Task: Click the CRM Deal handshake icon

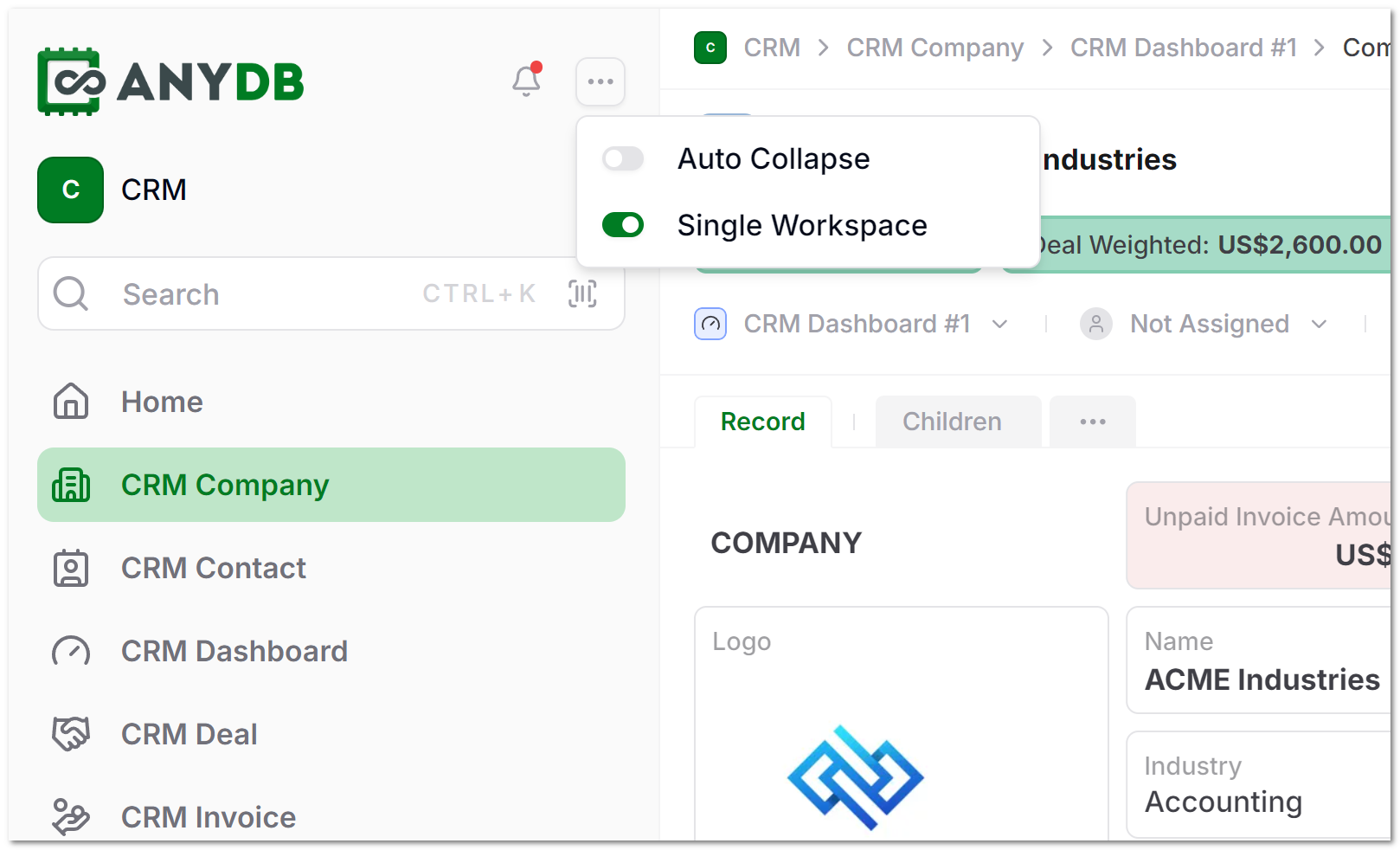Action: pyautogui.click(x=71, y=734)
